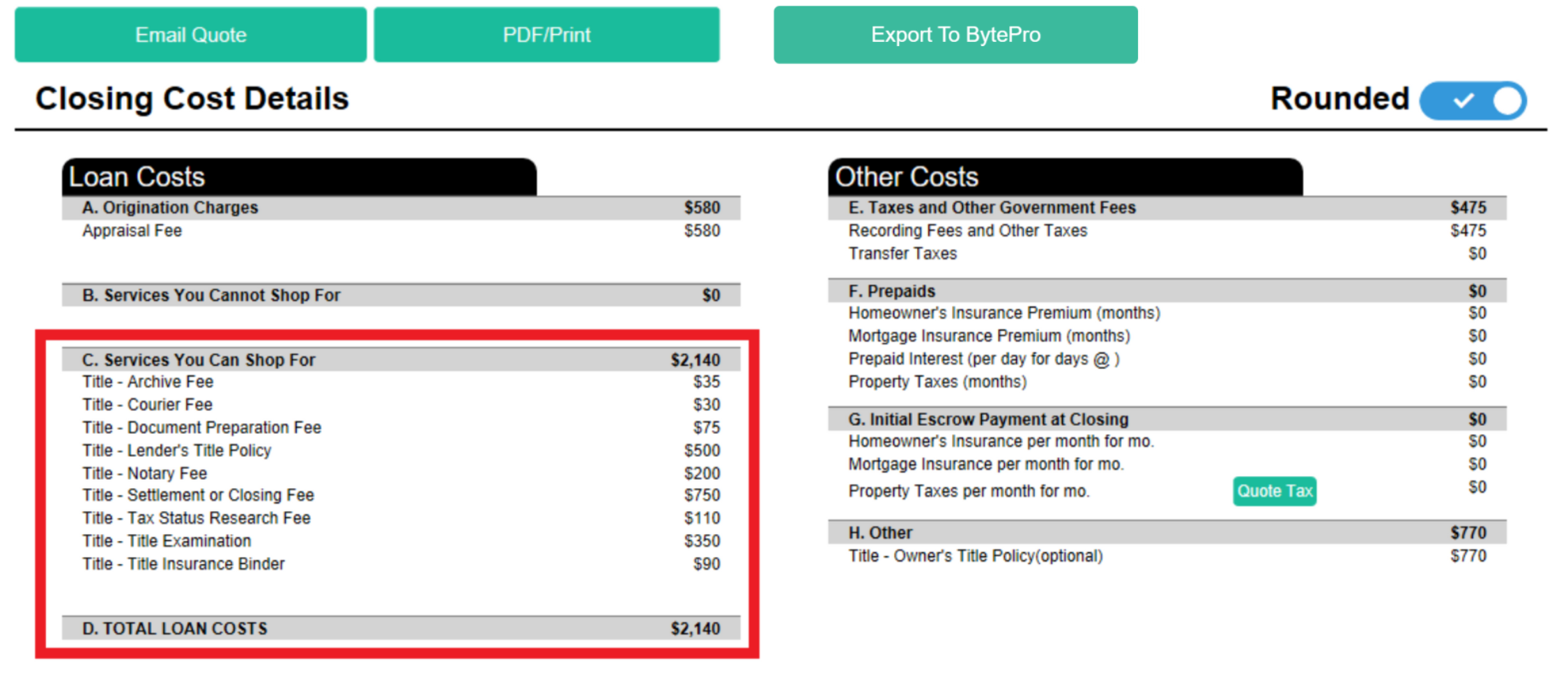Select Title - Owner's Title Policy(optional) row
Image resolution: width=1568 pixels, height=700 pixels.
(x=1167, y=556)
